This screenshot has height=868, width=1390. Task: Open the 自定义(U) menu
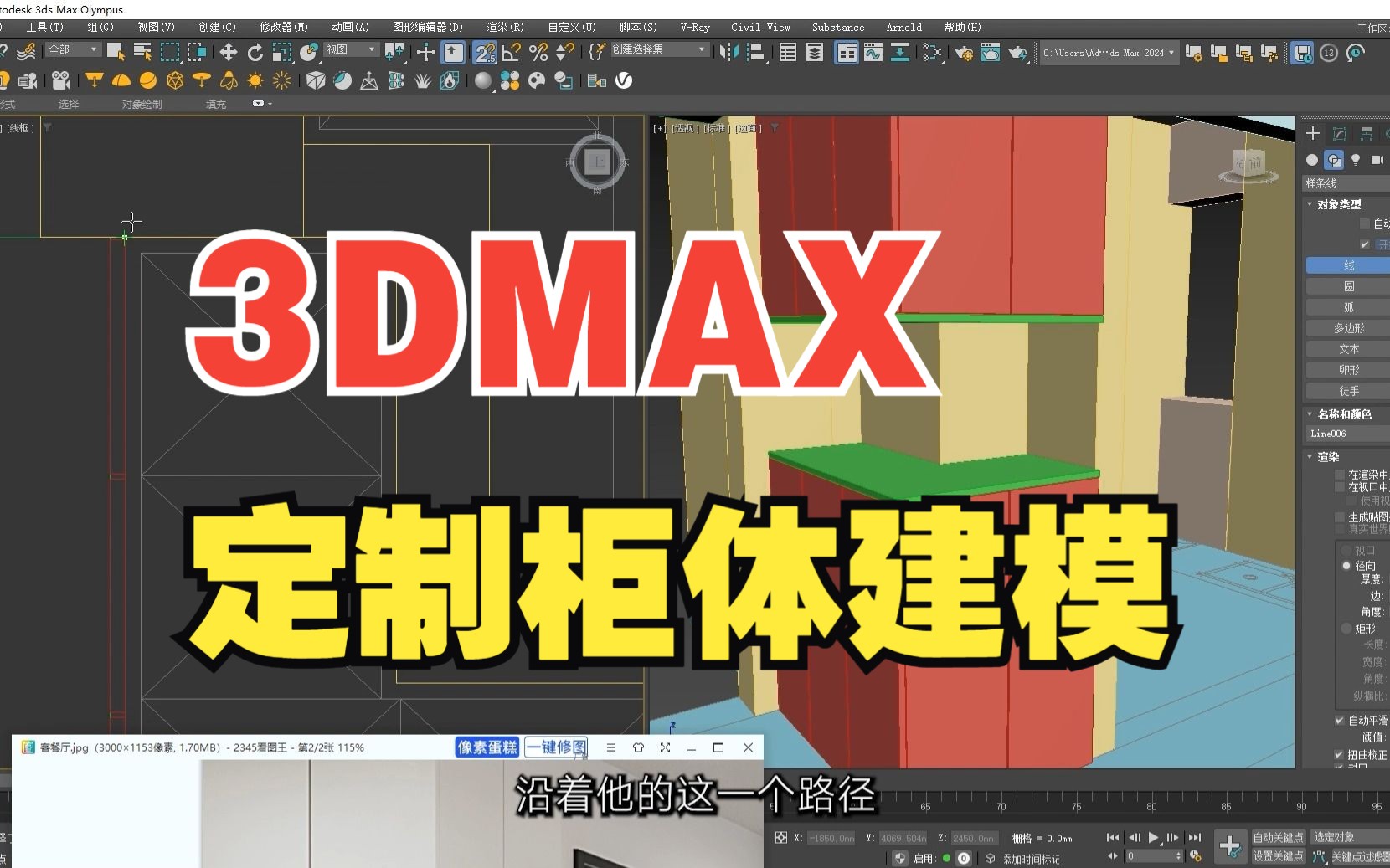click(572, 27)
